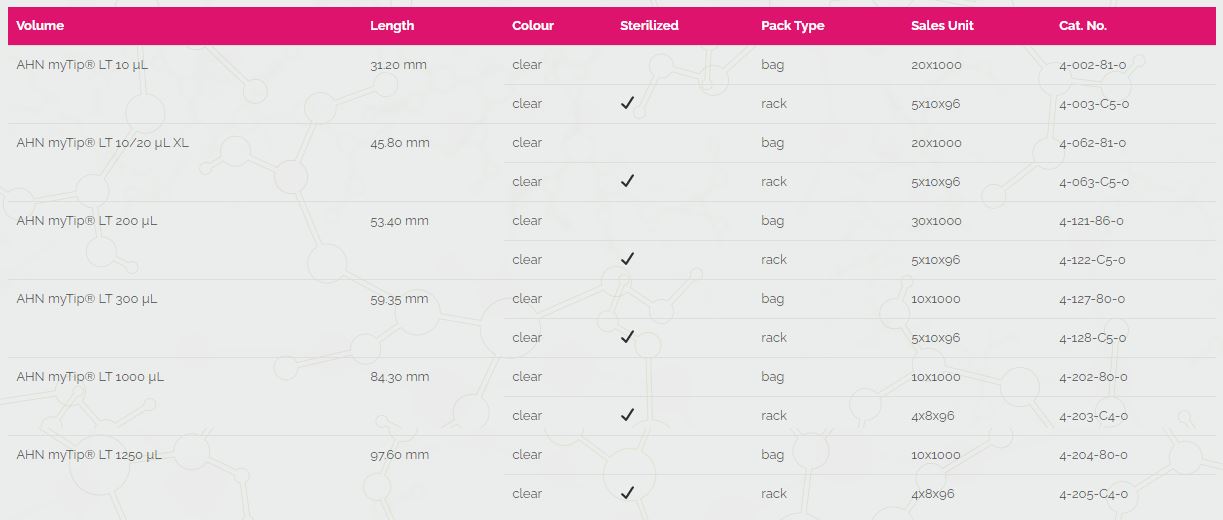This screenshot has width=1223, height=520.
Task: Click the Sterilized checkmark for 4-003-C5-0
Action: [x=627, y=103]
